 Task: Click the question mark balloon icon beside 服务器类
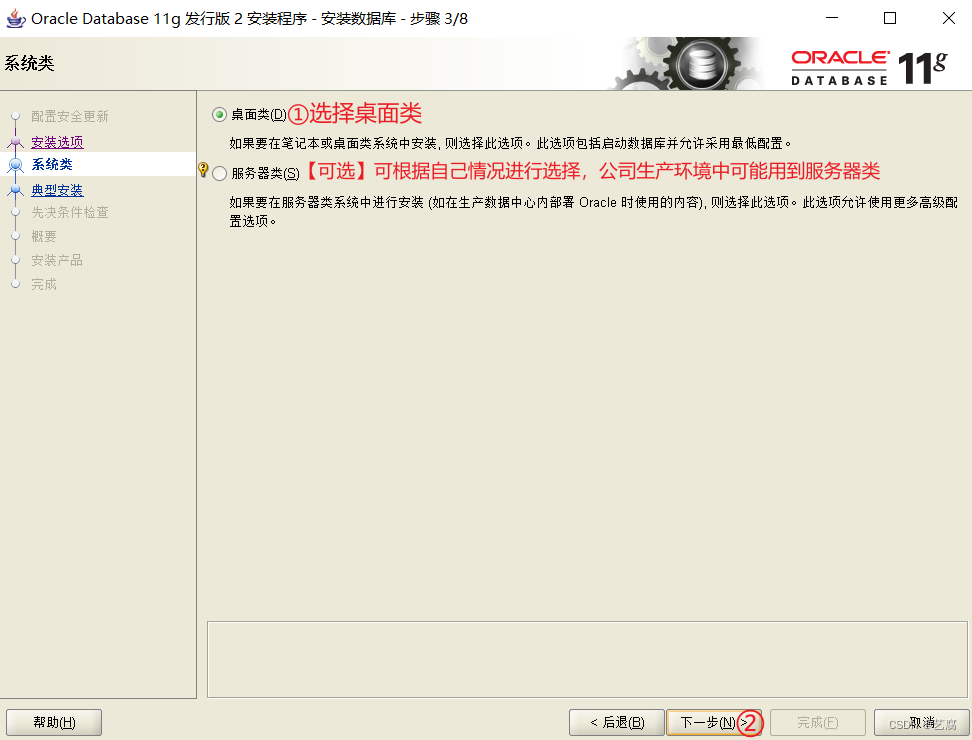pyautogui.click(x=205, y=172)
